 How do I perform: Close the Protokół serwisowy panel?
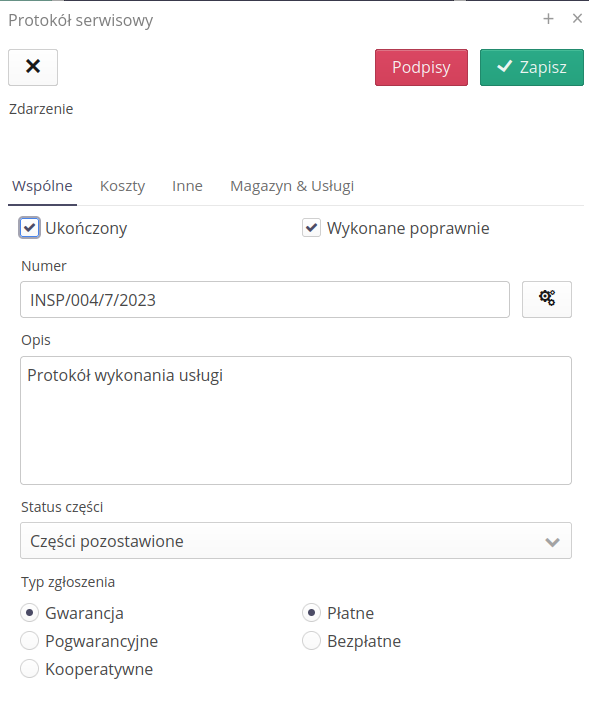[x=577, y=18]
